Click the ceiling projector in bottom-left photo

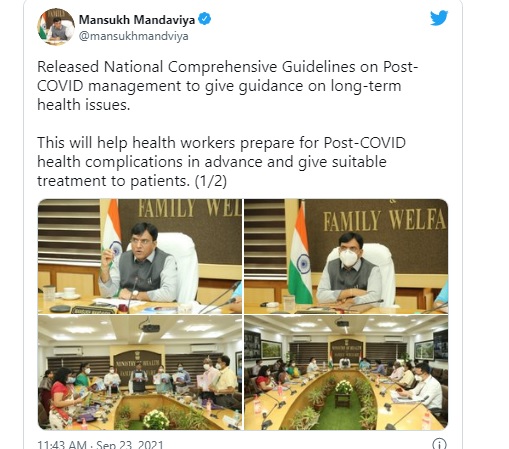148,326
